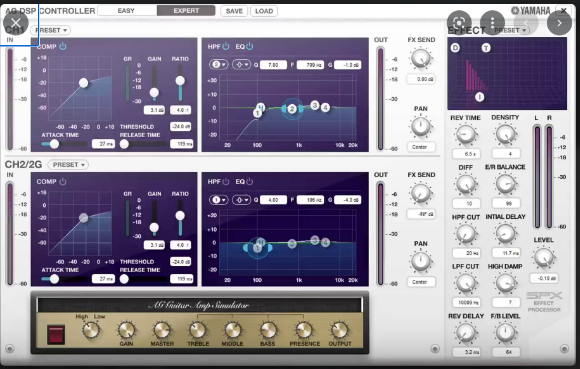Click the SAVE button

pos(234,11)
